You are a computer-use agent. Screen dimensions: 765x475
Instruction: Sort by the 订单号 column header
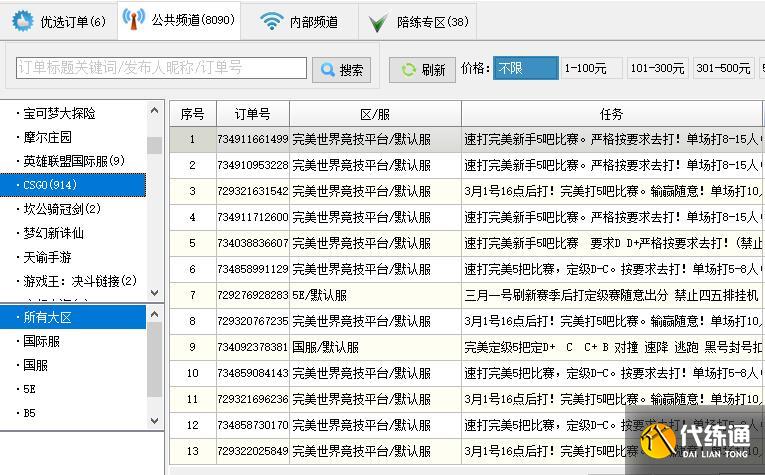pyautogui.click(x=253, y=114)
